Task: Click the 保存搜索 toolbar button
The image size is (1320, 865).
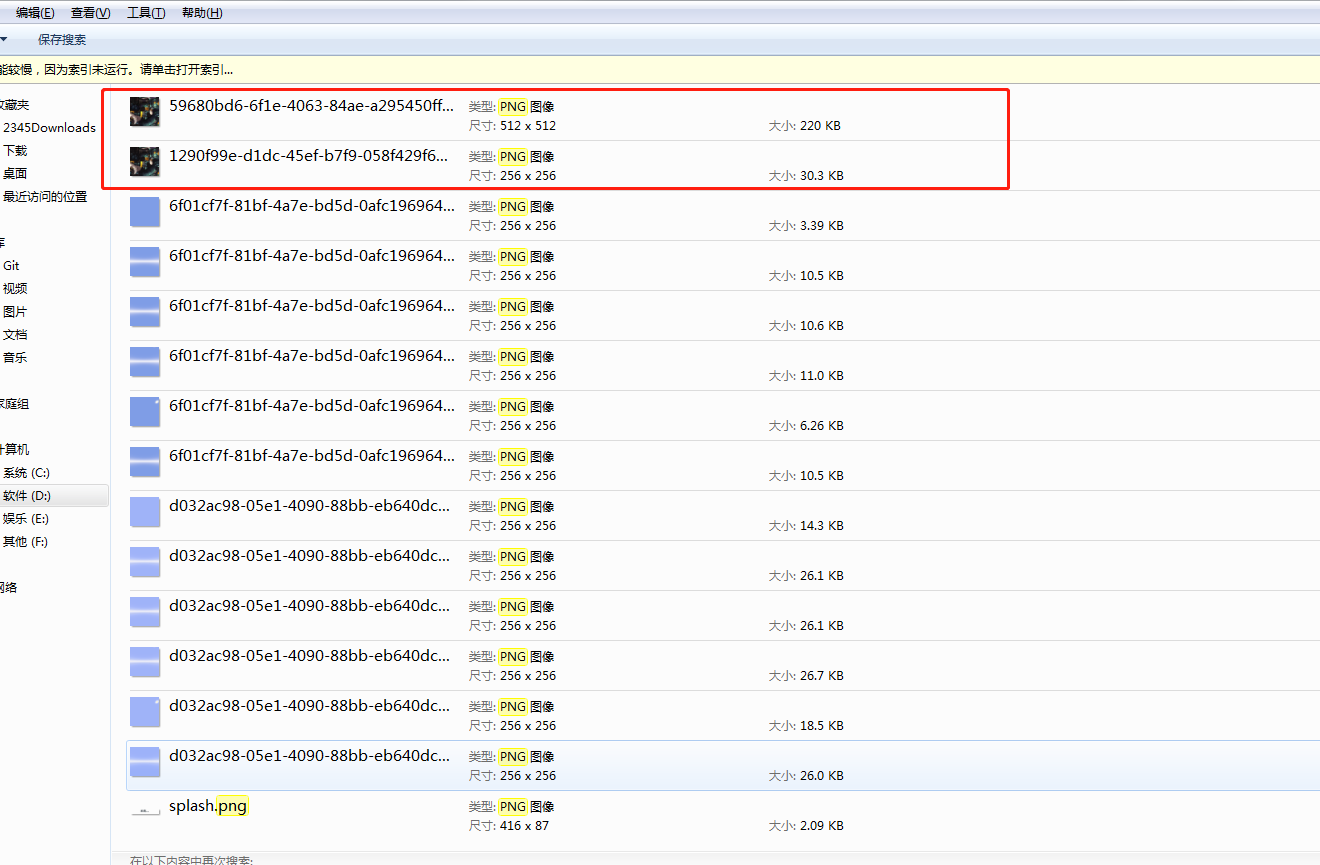Action: [62, 40]
